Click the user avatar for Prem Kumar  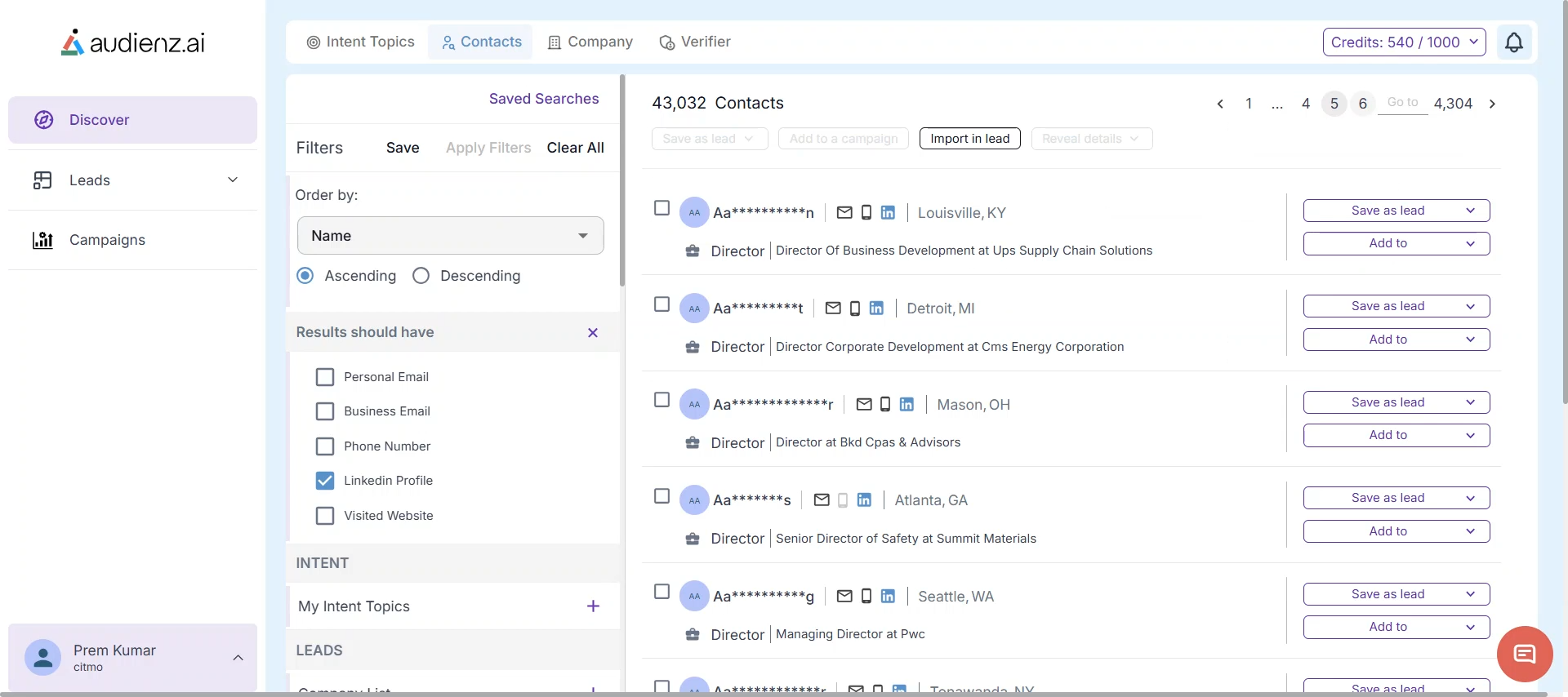(x=42, y=657)
